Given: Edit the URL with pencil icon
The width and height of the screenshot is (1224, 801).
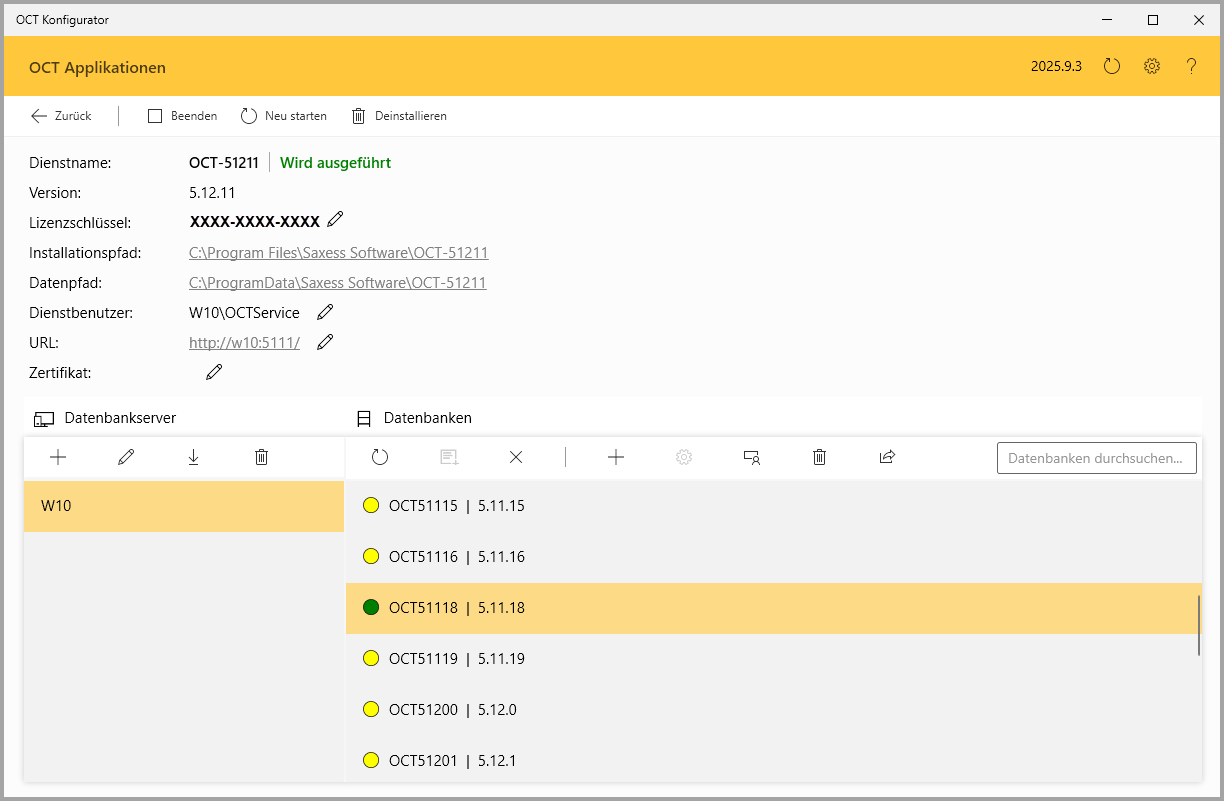Looking at the screenshot, I should (x=325, y=343).
